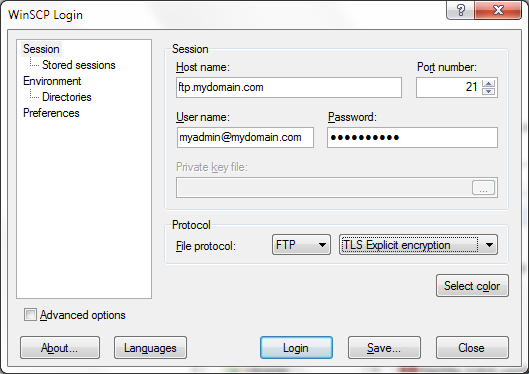
Task: Select the Session tree item
Action: (x=41, y=49)
